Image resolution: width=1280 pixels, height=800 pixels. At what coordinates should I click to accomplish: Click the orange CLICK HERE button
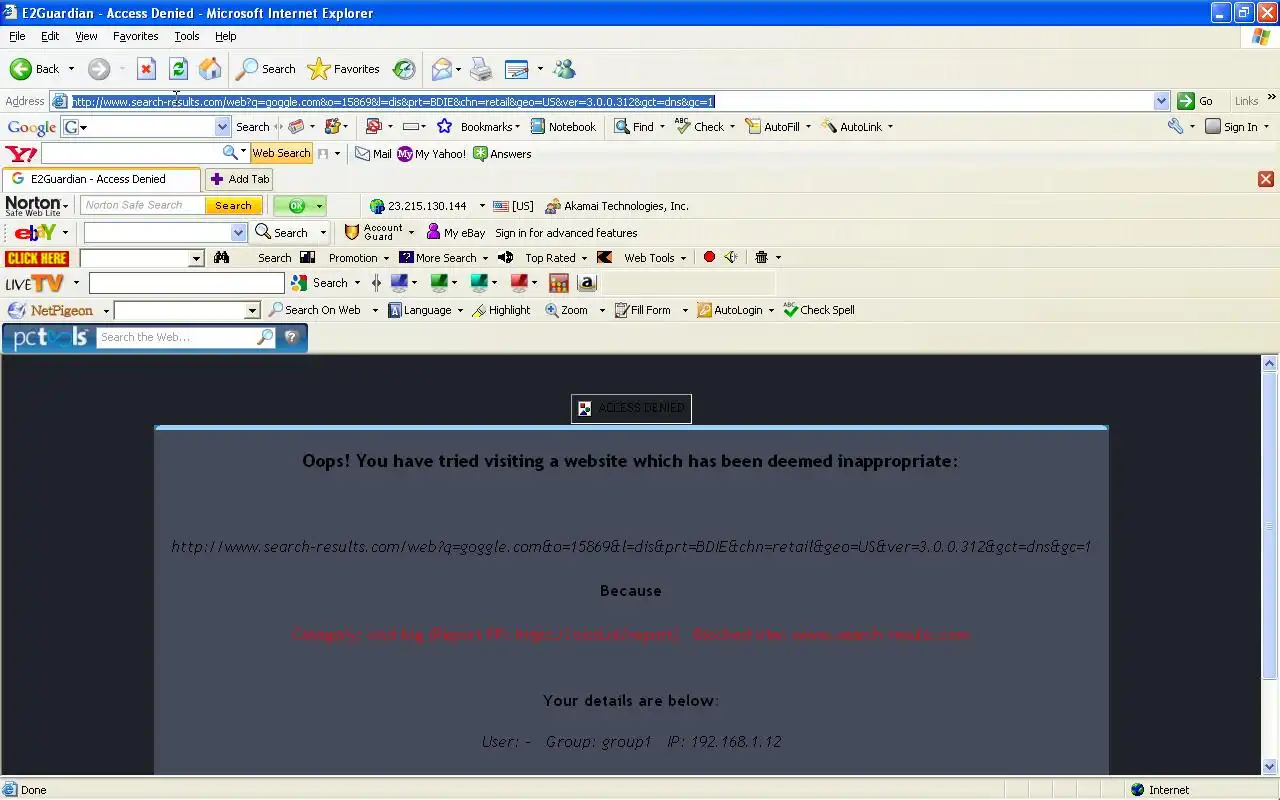click(x=37, y=258)
